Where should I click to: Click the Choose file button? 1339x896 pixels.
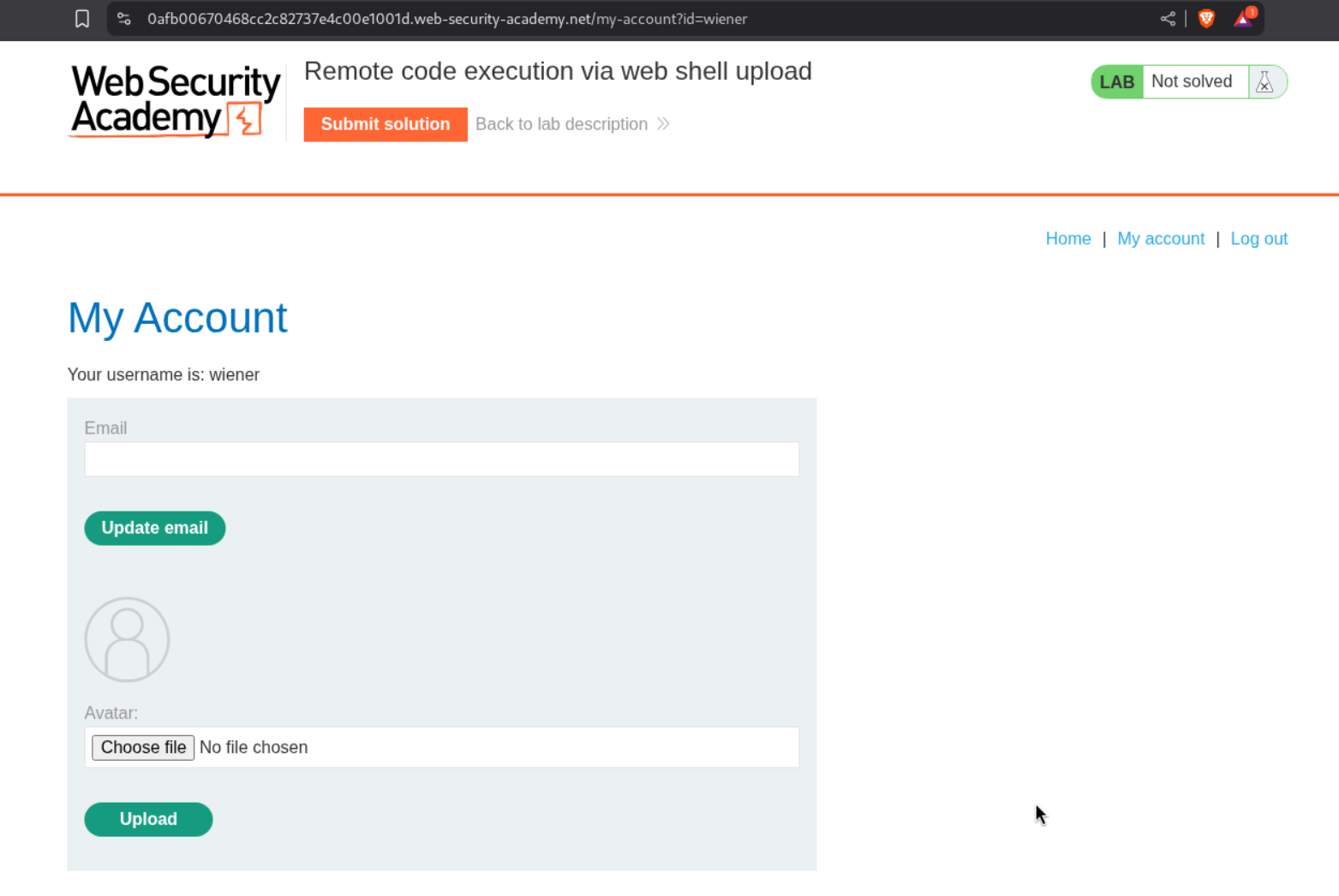click(143, 747)
